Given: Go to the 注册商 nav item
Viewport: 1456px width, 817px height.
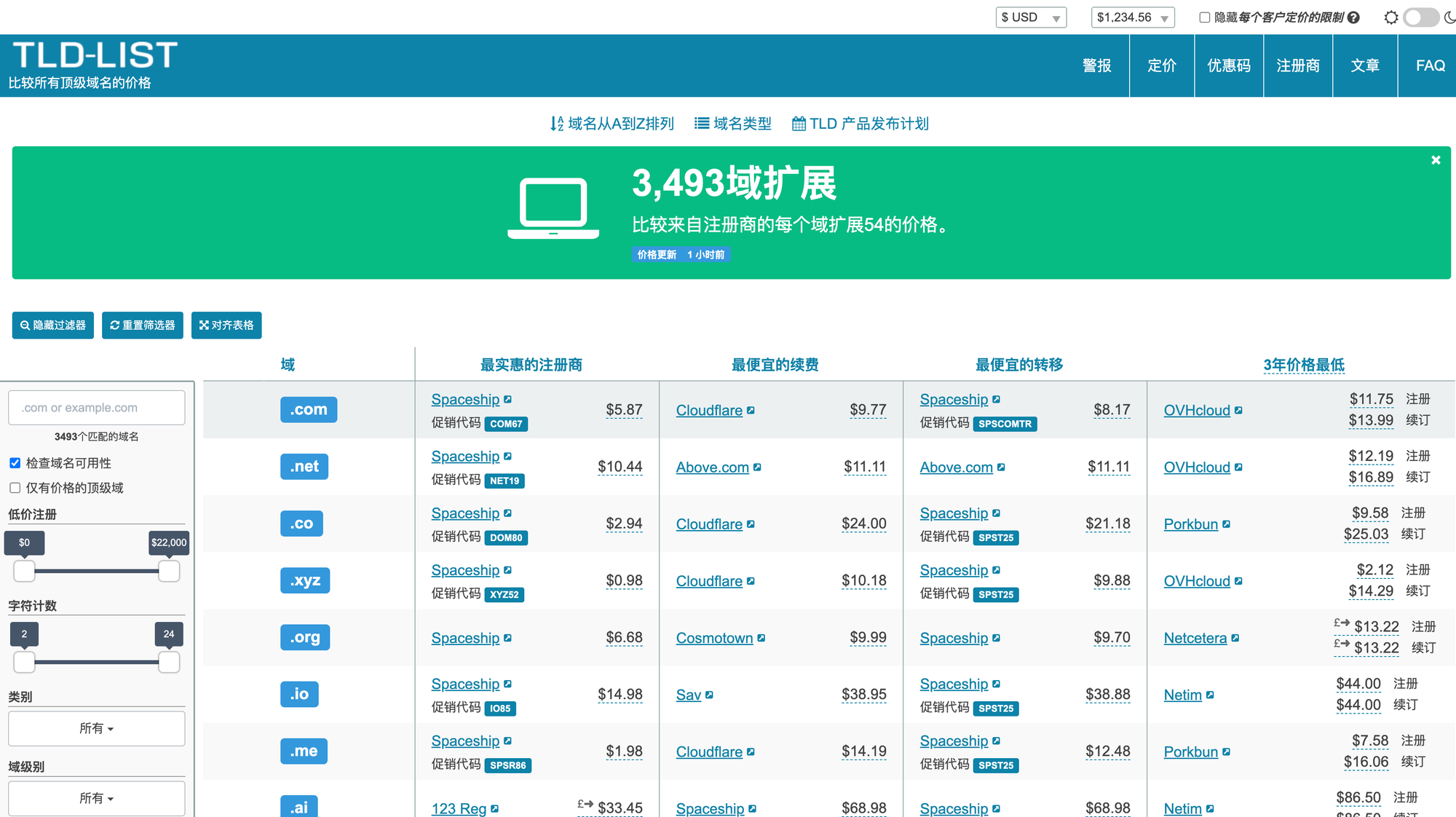Looking at the screenshot, I should [1298, 66].
